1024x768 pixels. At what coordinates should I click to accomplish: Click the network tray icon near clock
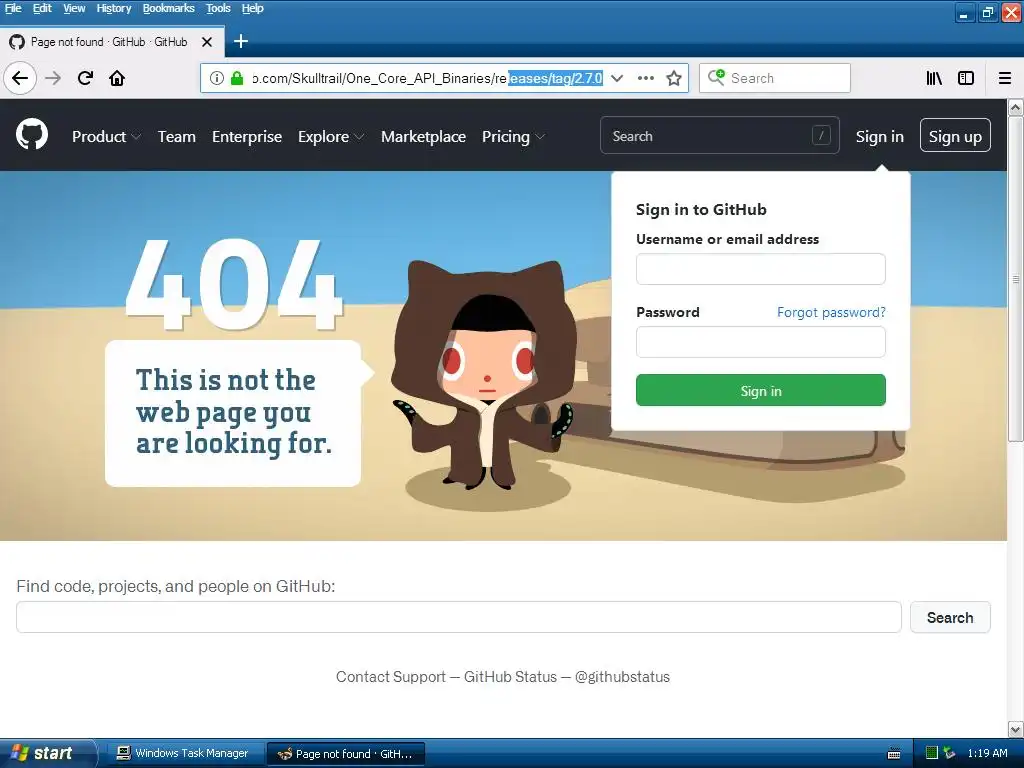tap(949, 753)
